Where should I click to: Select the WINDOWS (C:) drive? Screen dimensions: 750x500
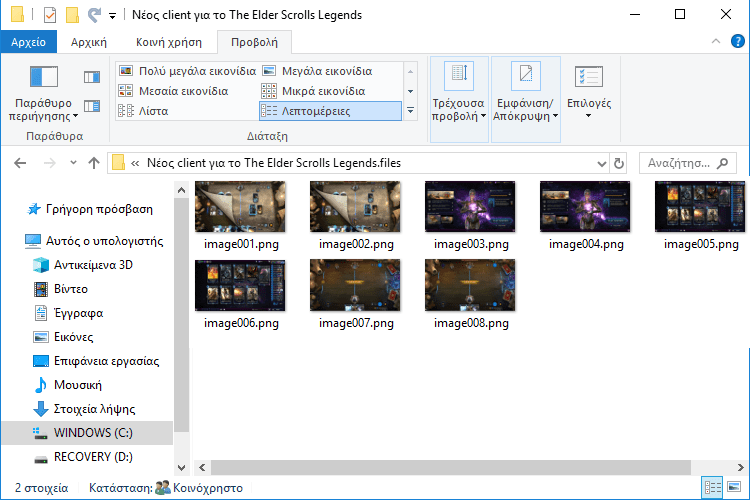point(88,433)
